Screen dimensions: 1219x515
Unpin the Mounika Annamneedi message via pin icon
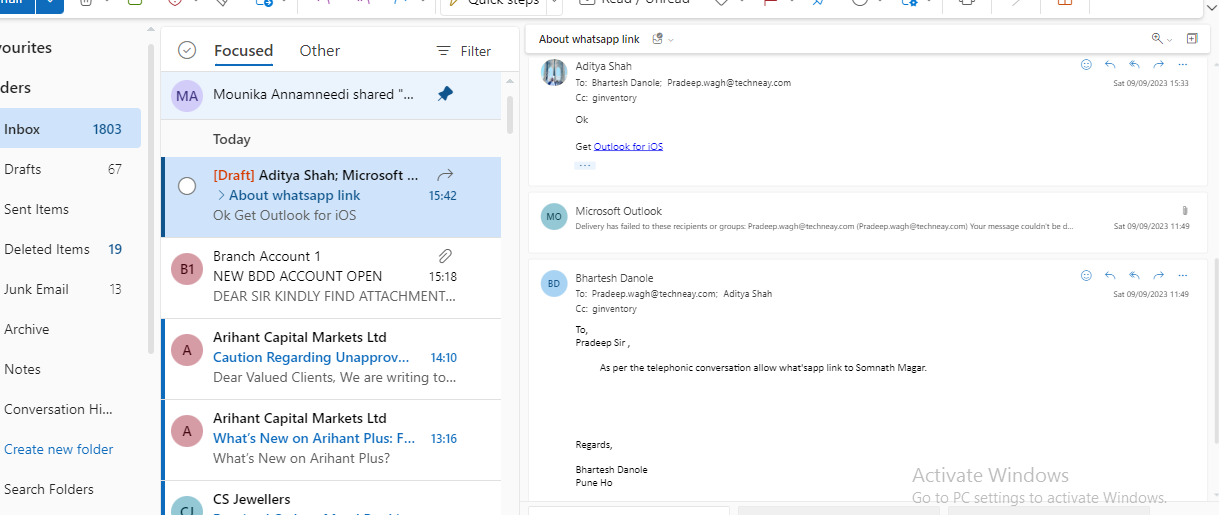coord(445,94)
